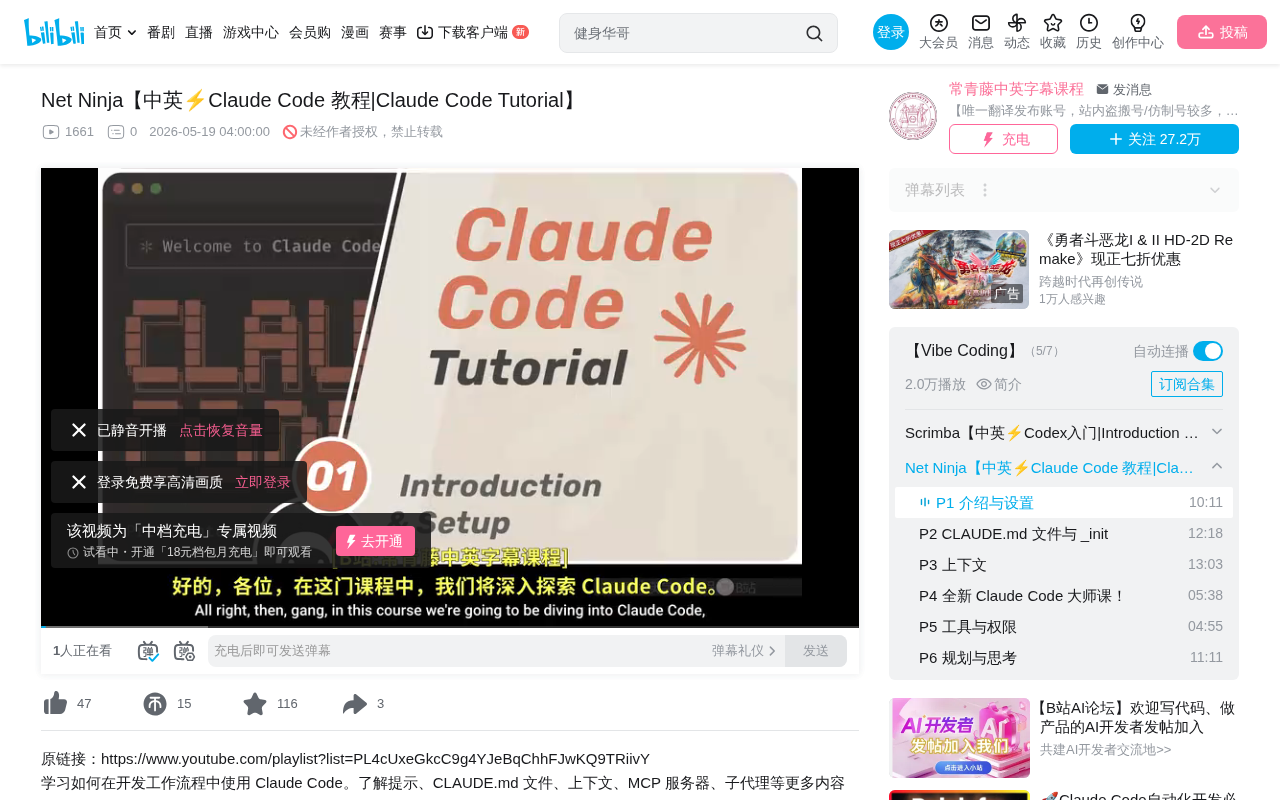Open 勇者斗恶龙 HD-2D Remake ad title
This screenshot has width=1280, height=800.
1137,249
